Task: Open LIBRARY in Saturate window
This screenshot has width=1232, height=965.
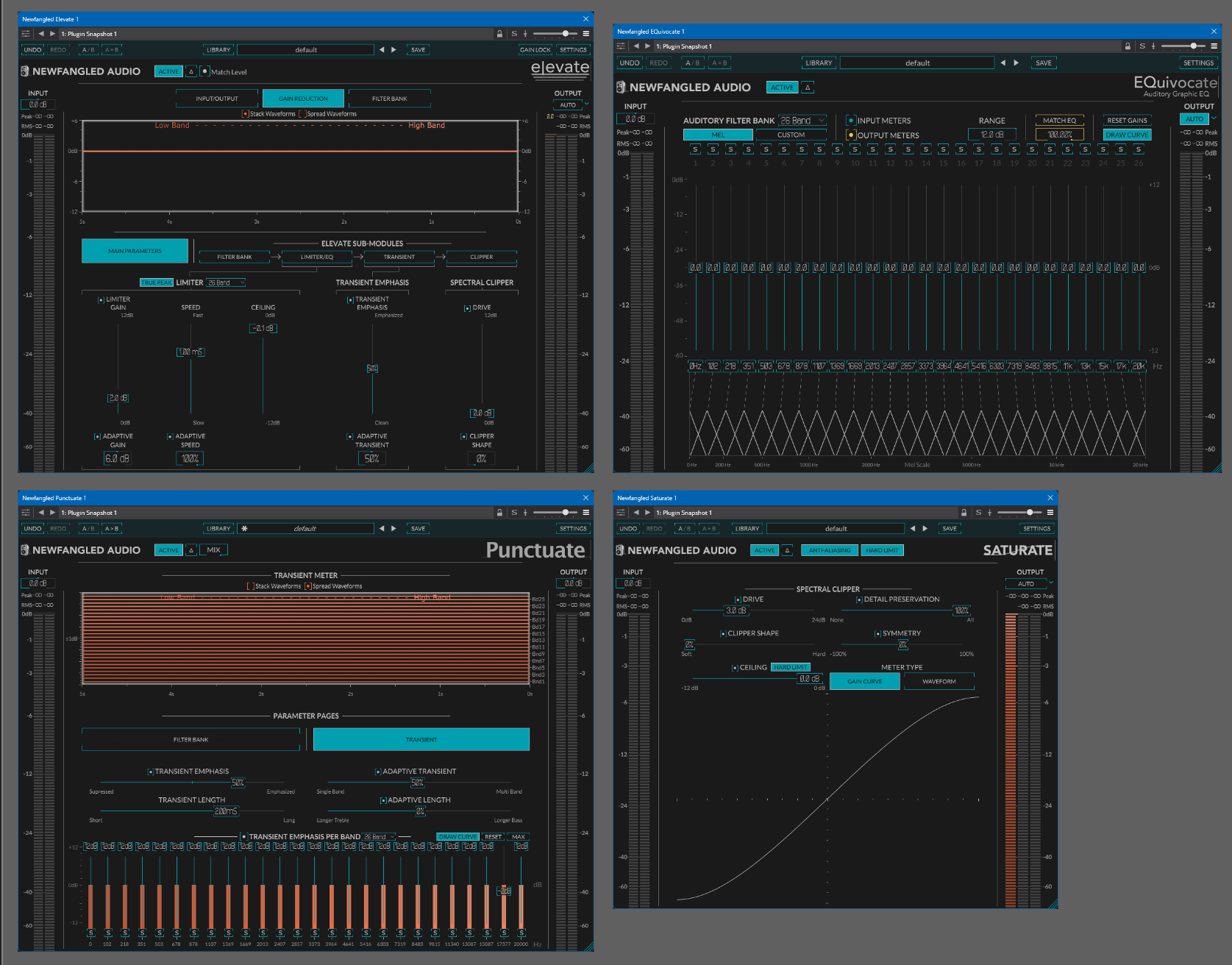Action: (747, 529)
